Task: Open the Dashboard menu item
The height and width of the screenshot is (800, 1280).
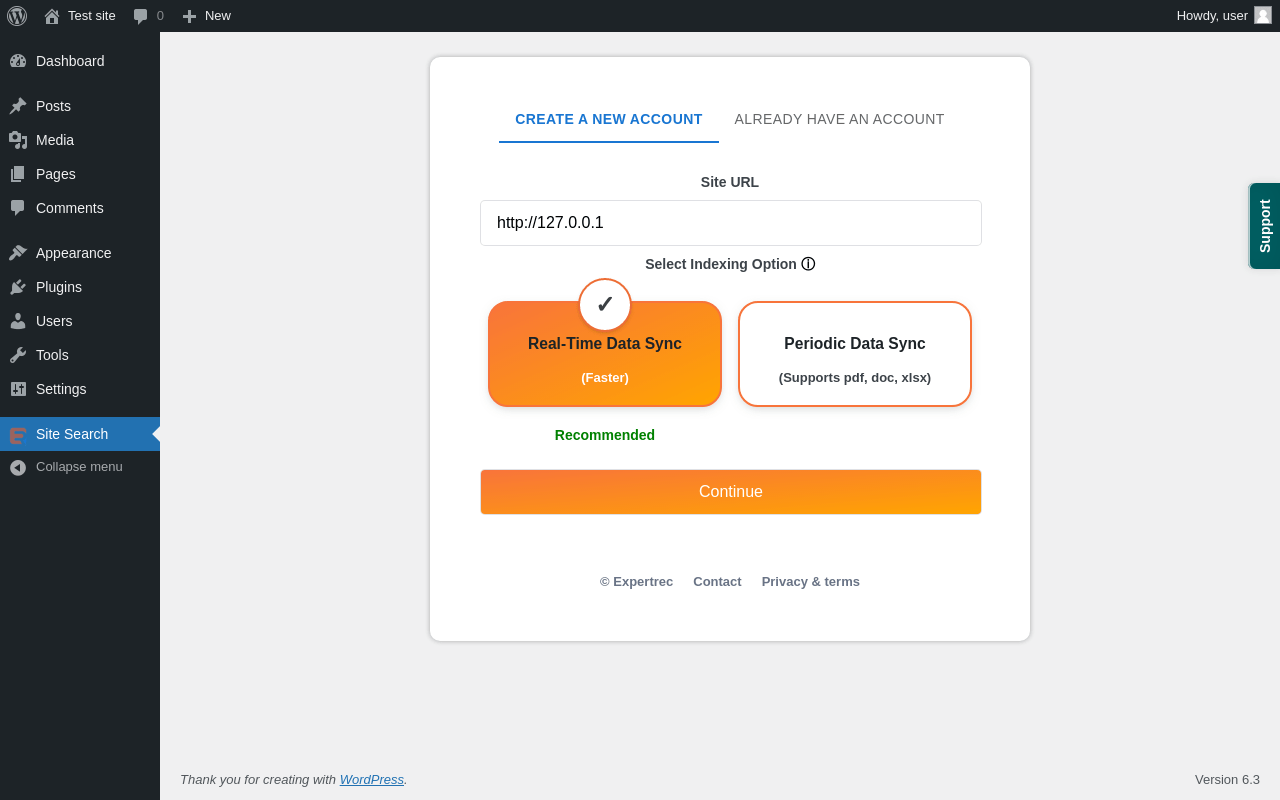Action: click(80, 61)
